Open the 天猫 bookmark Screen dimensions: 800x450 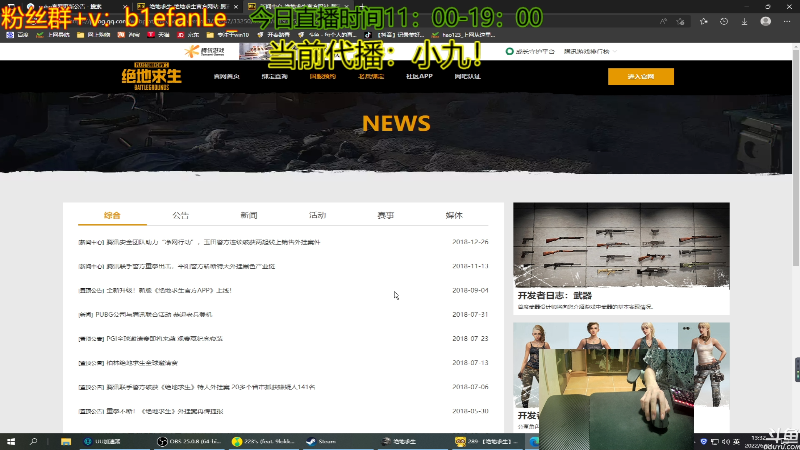coord(158,35)
